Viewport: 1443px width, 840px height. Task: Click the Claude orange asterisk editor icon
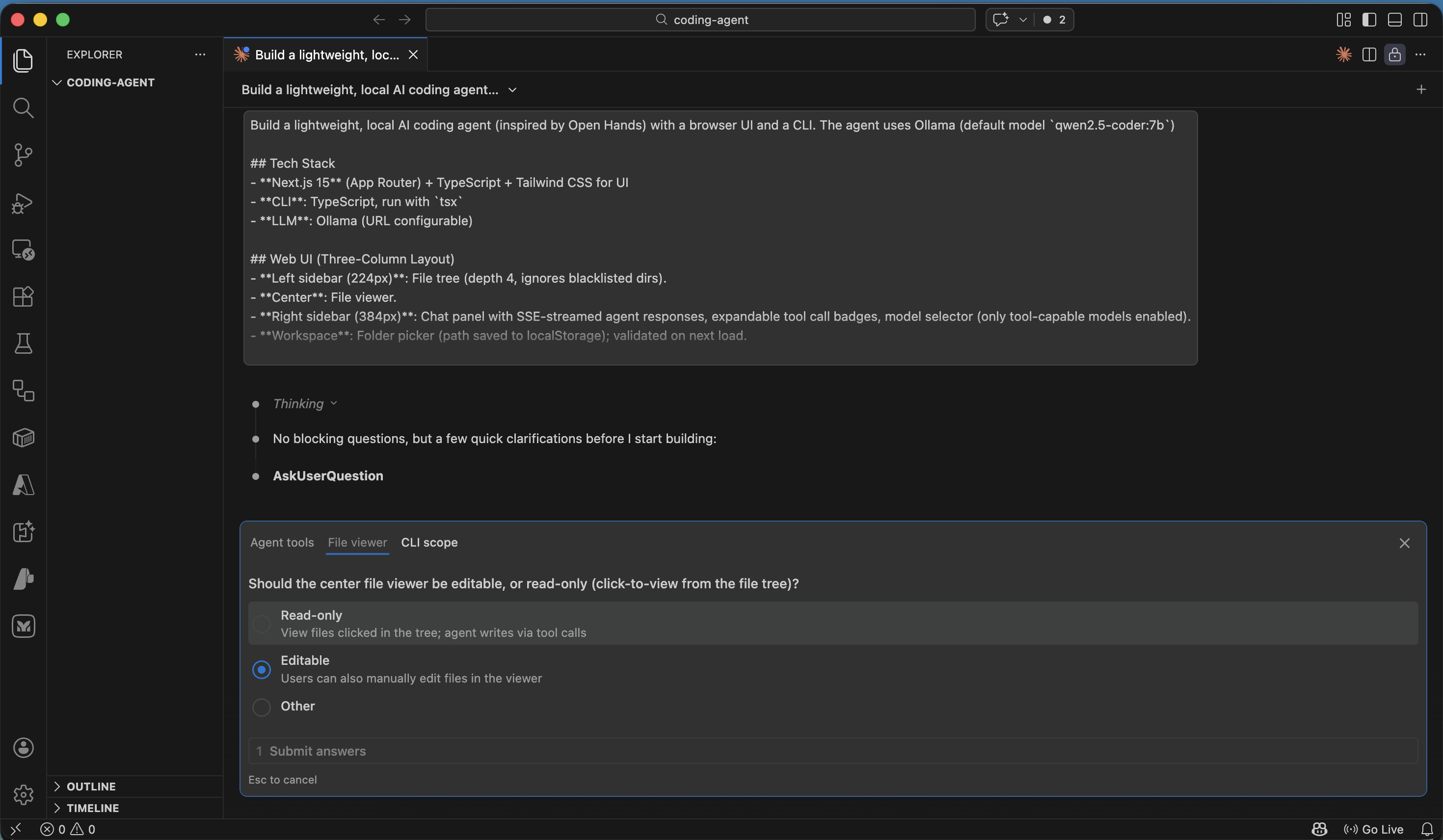(x=1343, y=54)
